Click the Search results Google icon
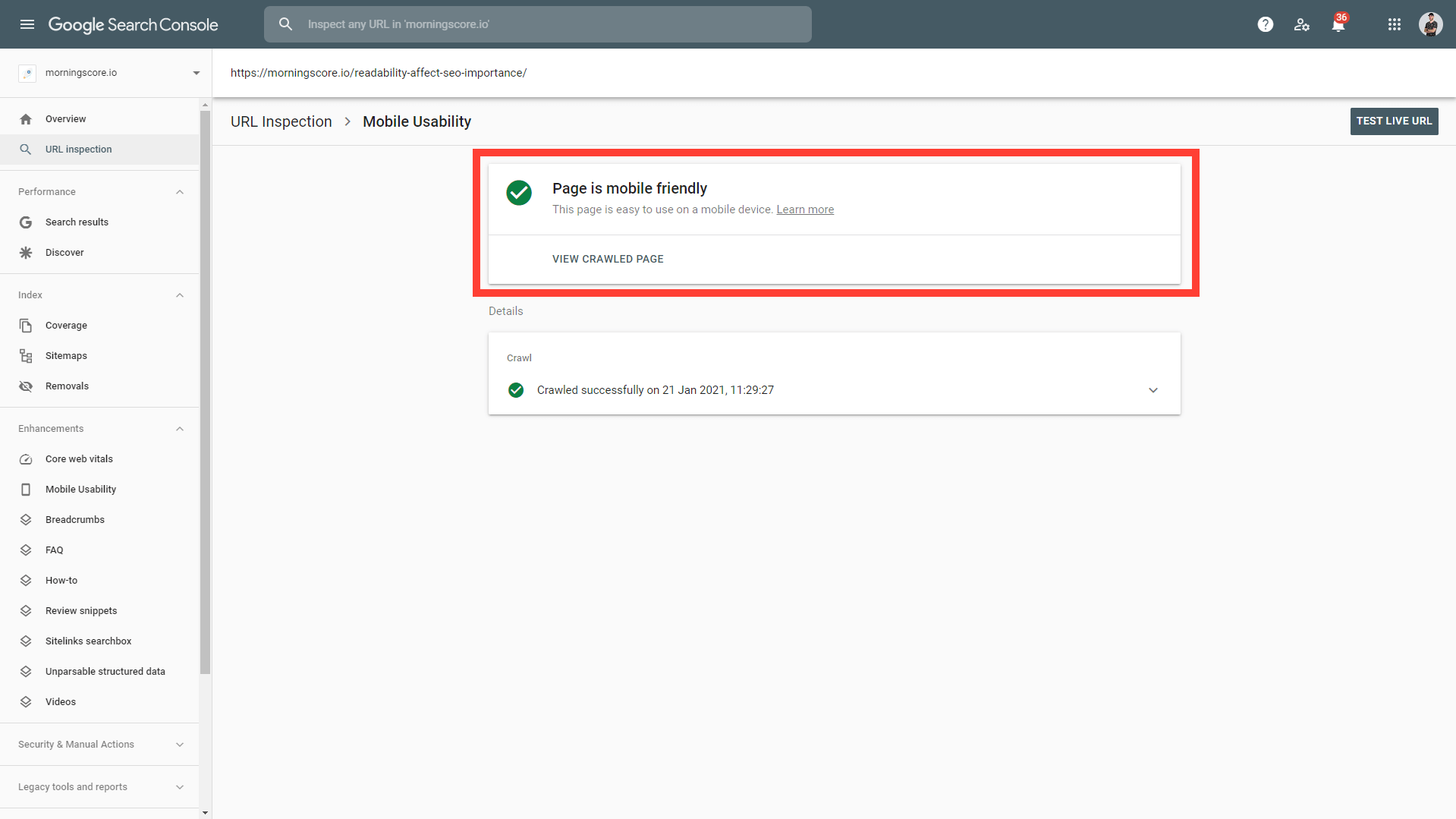 click(26, 222)
